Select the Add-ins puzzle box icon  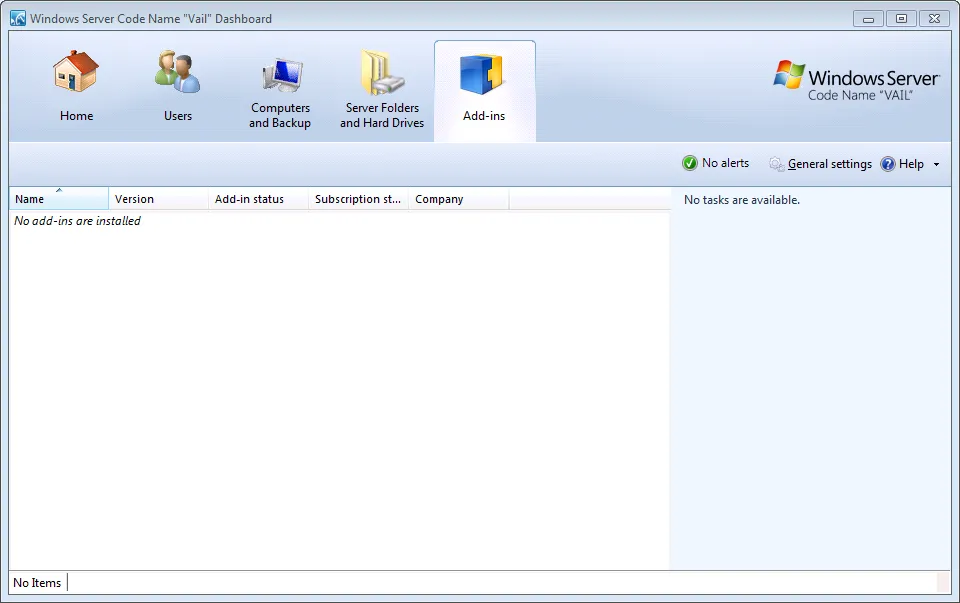[482, 74]
